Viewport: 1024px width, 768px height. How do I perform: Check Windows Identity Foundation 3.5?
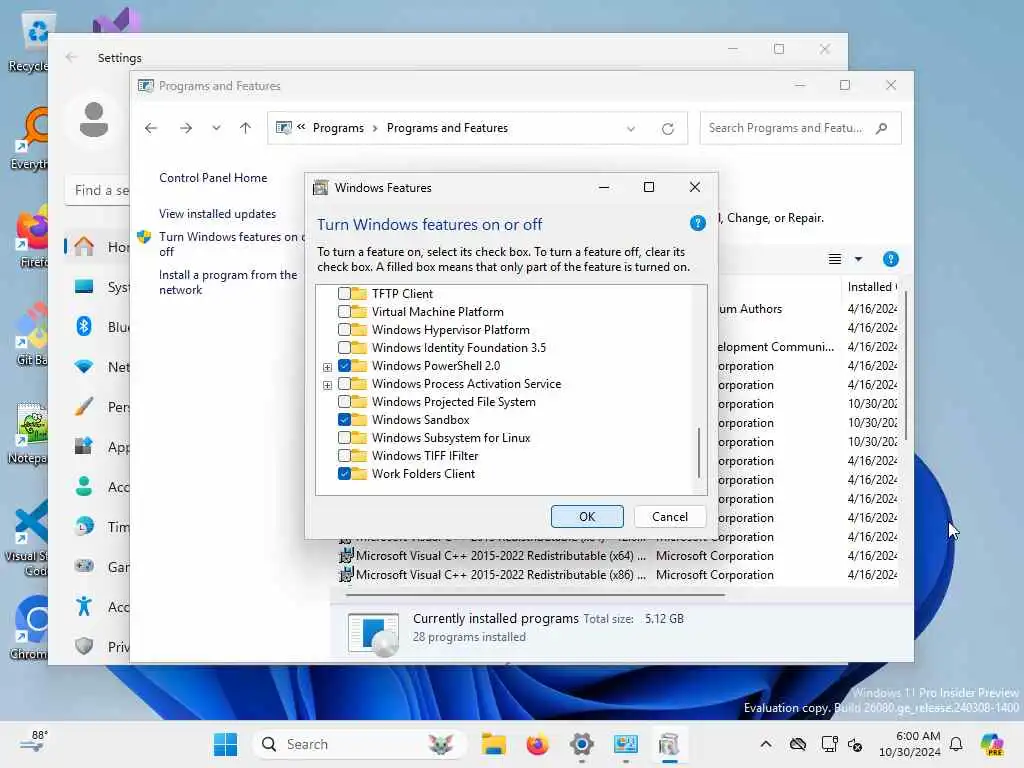pyautogui.click(x=344, y=348)
